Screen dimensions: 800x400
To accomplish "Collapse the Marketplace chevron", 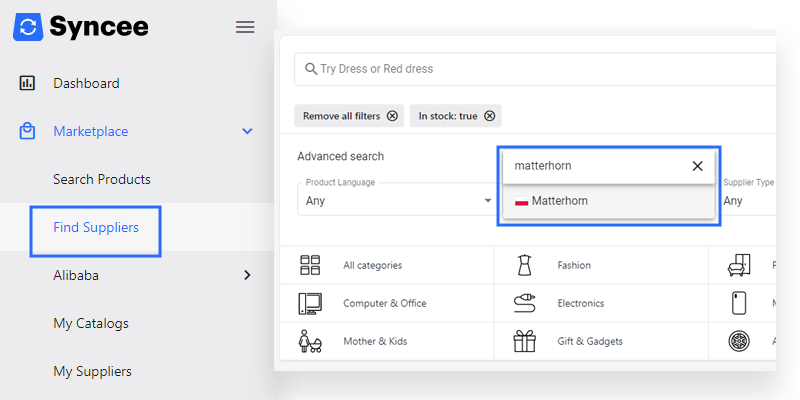I will pyautogui.click(x=247, y=131).
